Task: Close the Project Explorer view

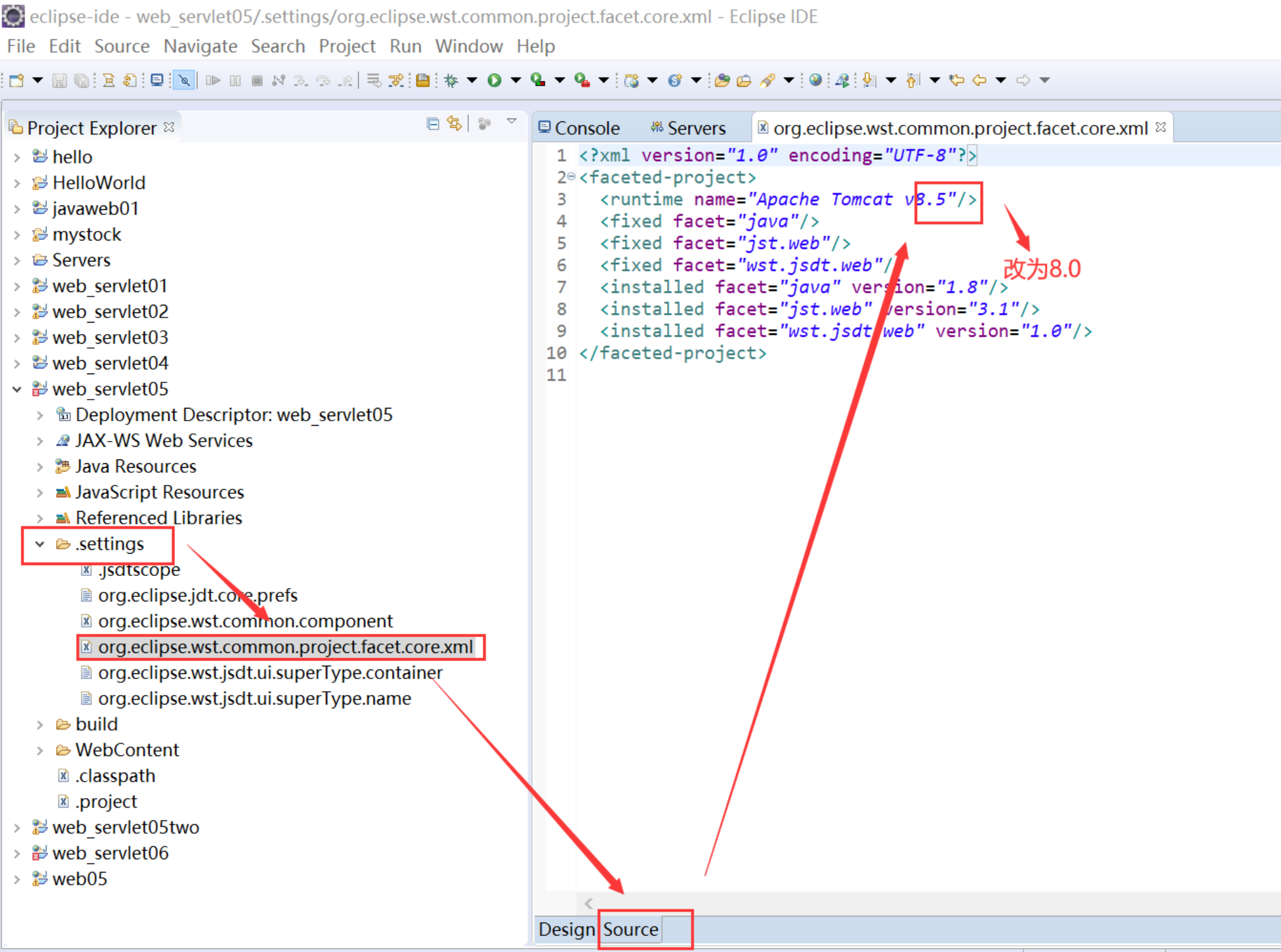Action: click(169, 127)
